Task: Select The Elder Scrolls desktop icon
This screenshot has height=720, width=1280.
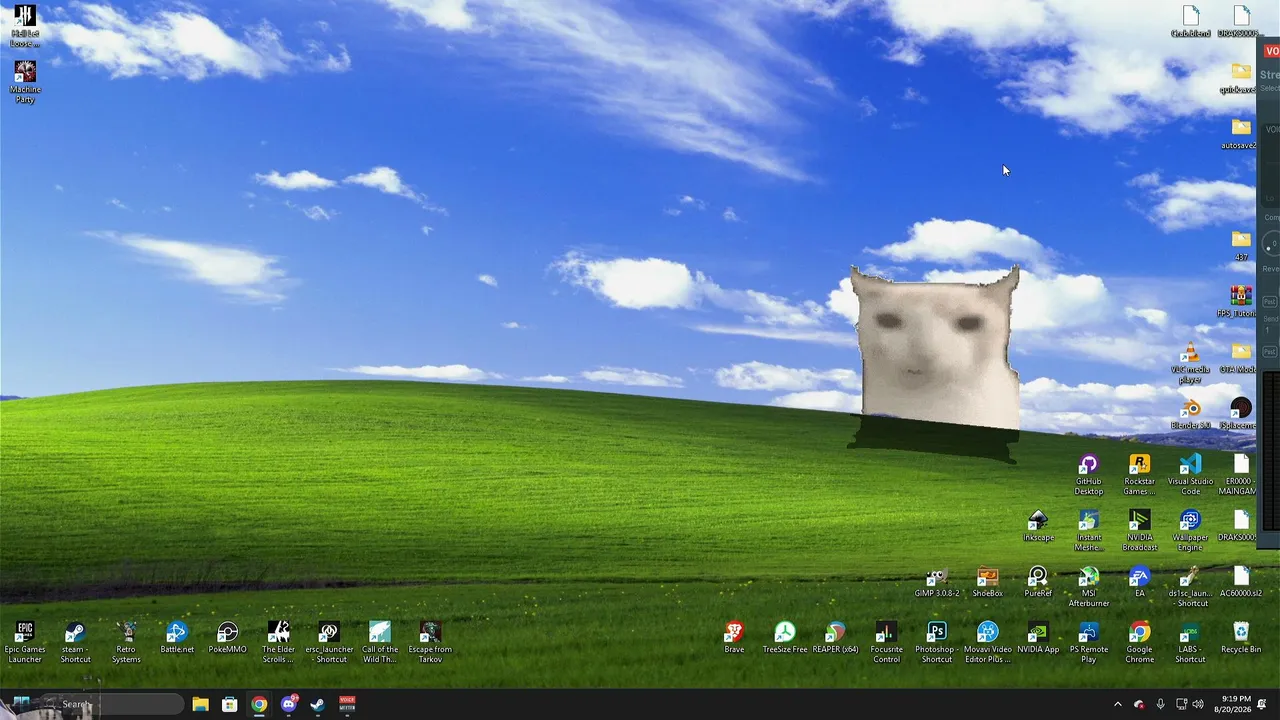Action: [278, 641]
